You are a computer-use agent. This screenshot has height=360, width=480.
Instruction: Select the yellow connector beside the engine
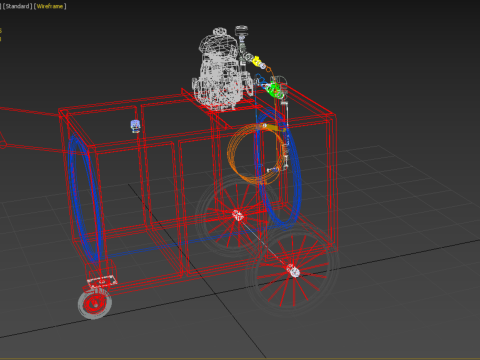tap(257, 61)
